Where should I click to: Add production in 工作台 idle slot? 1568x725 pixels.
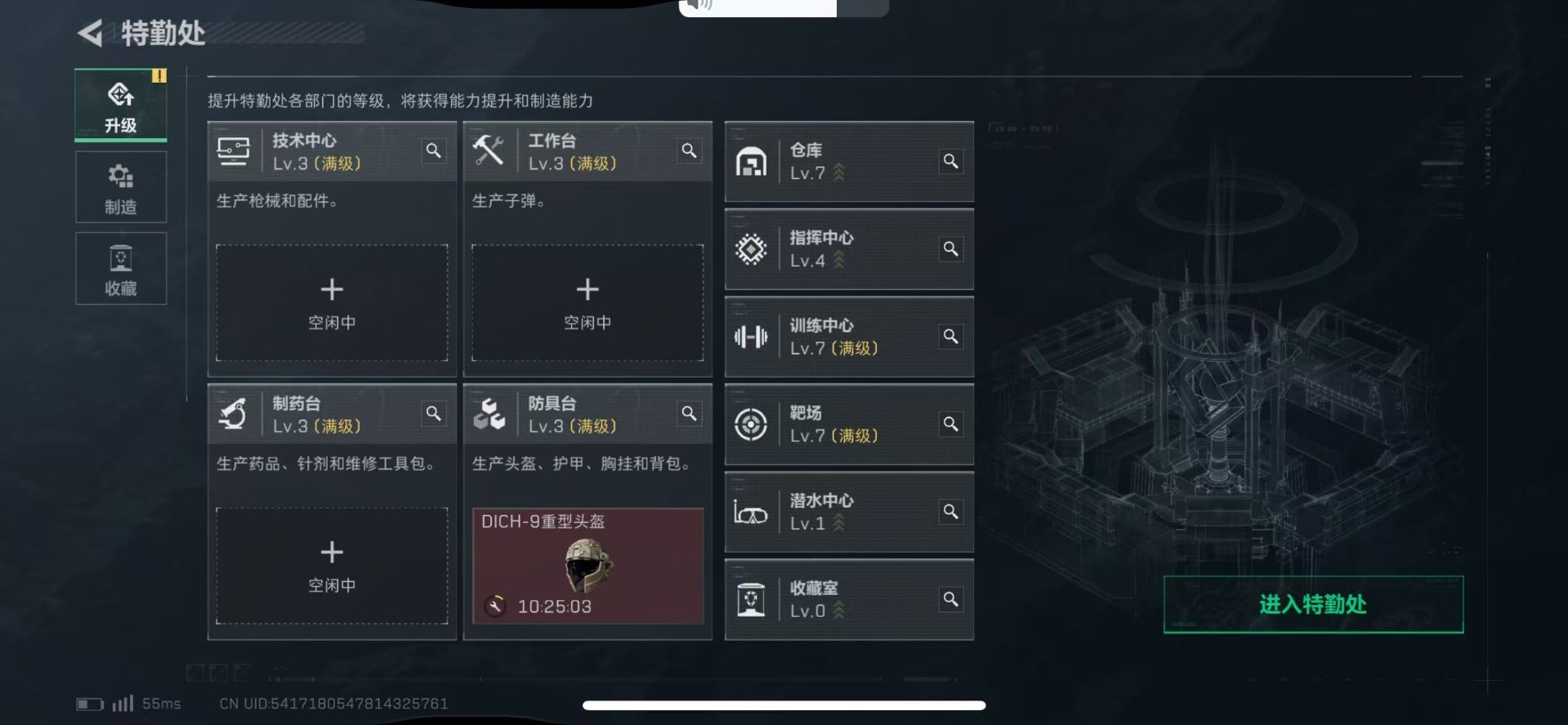click(587, 302)
